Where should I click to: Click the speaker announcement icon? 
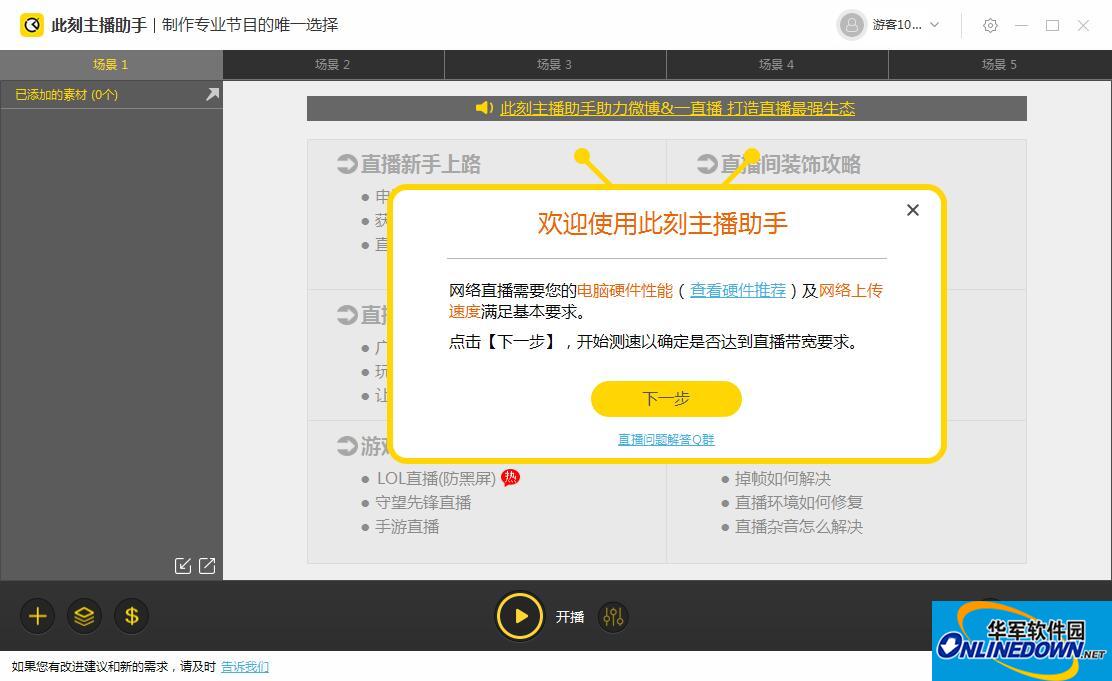click(484, 108)
